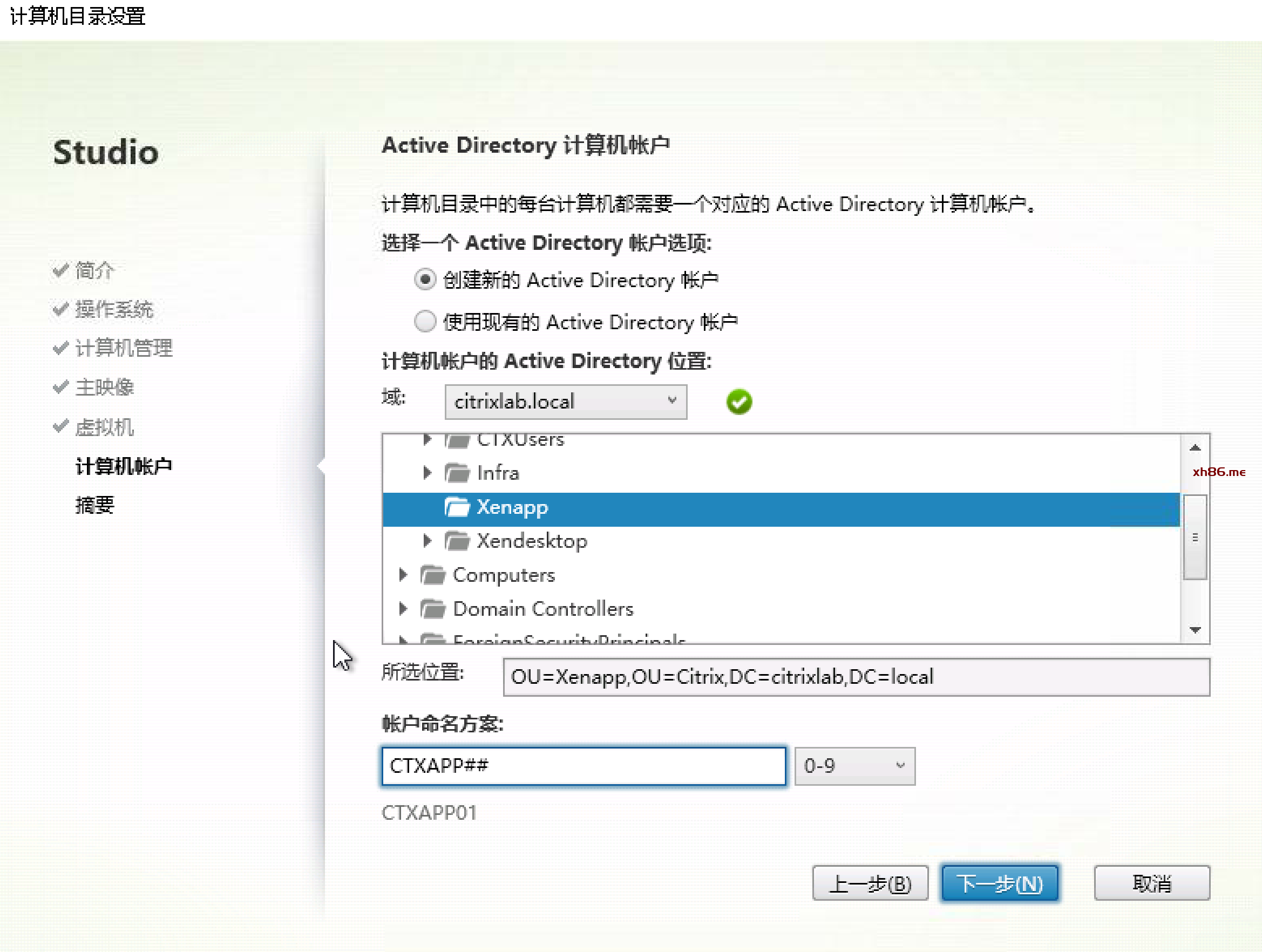
Task: Select create new Active Directory accounts option
Action: (x=425, y=280)
